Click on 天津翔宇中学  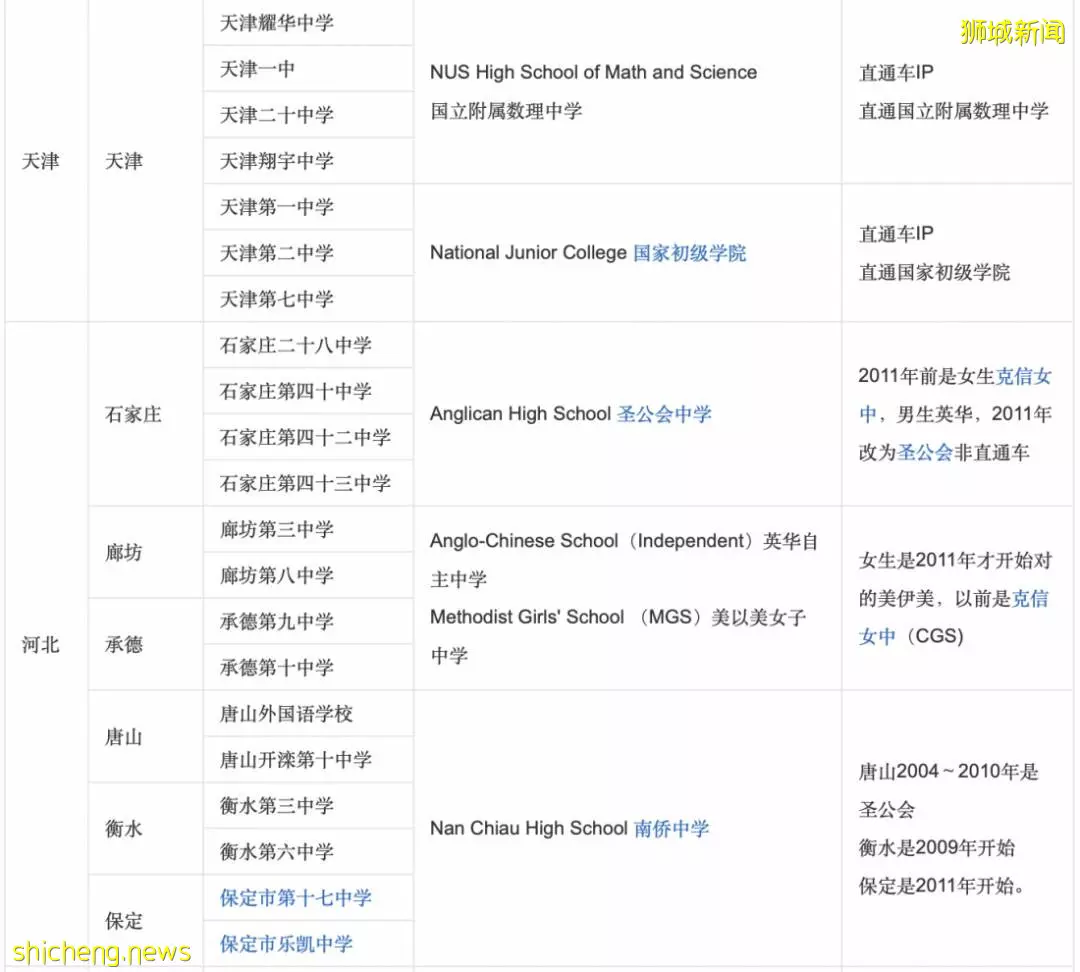click(x=309, y=161)
